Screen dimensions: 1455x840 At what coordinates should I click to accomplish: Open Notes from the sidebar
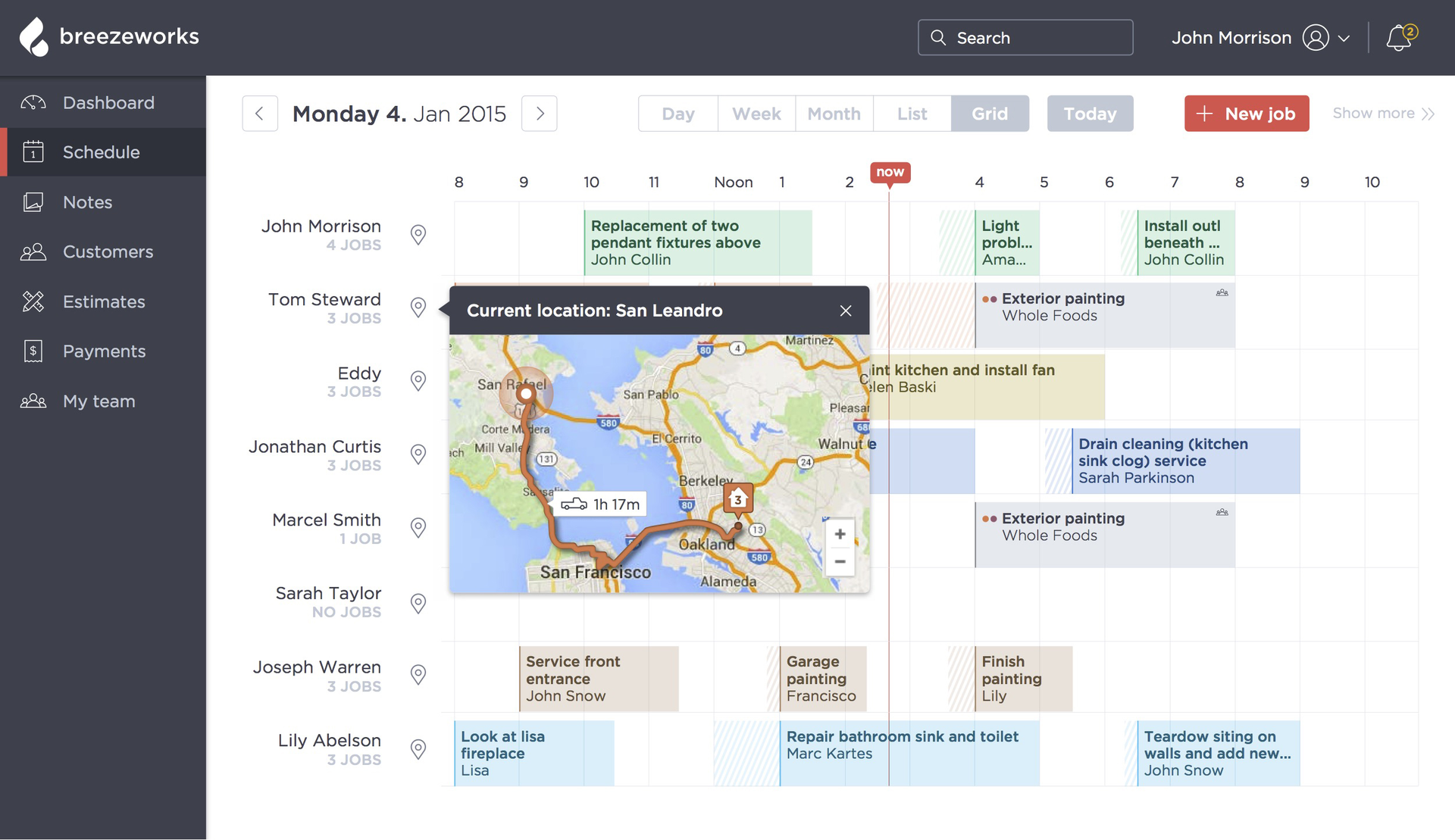86,201
